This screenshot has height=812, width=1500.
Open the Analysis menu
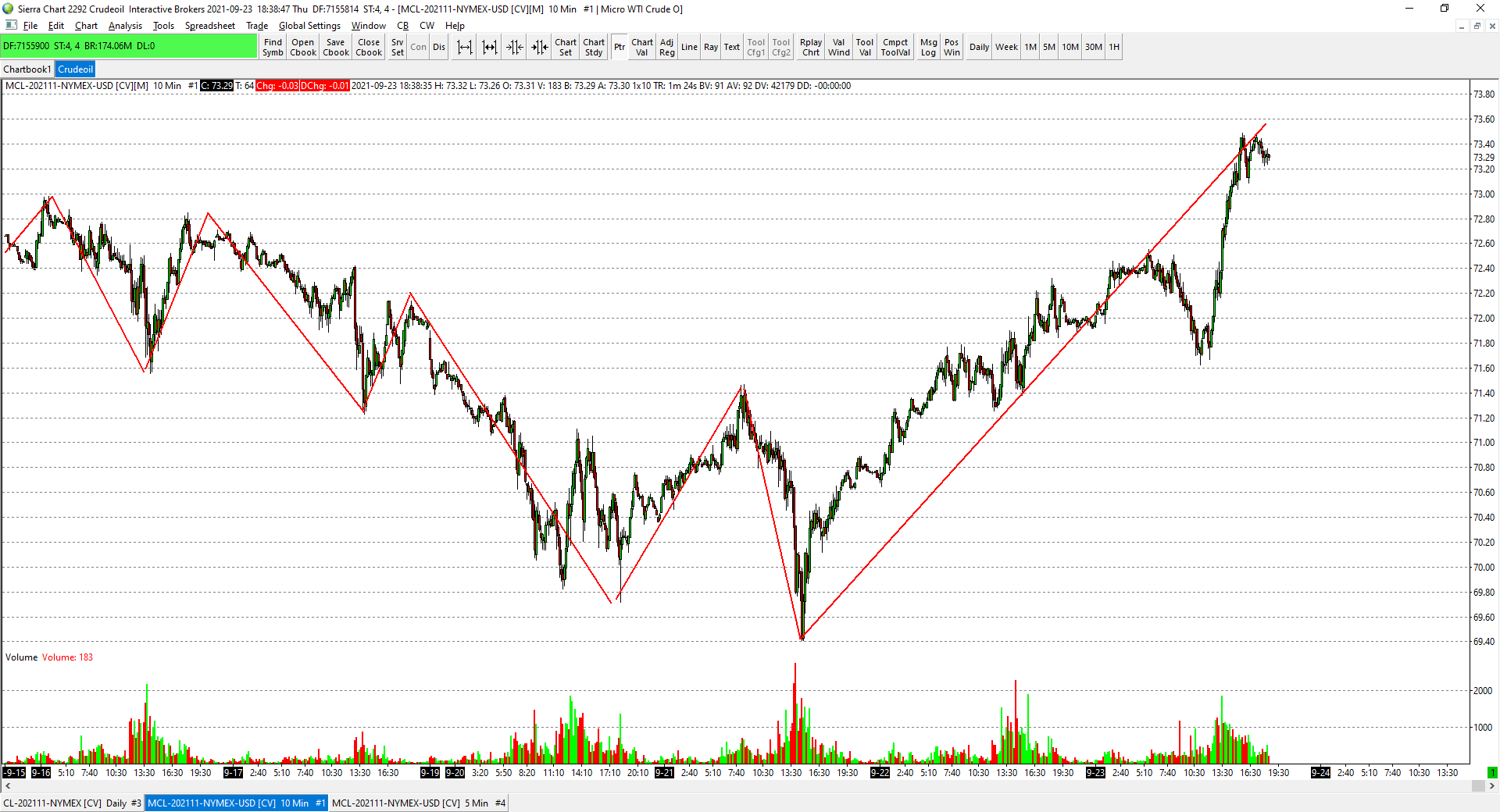click(x=125, y=26)
